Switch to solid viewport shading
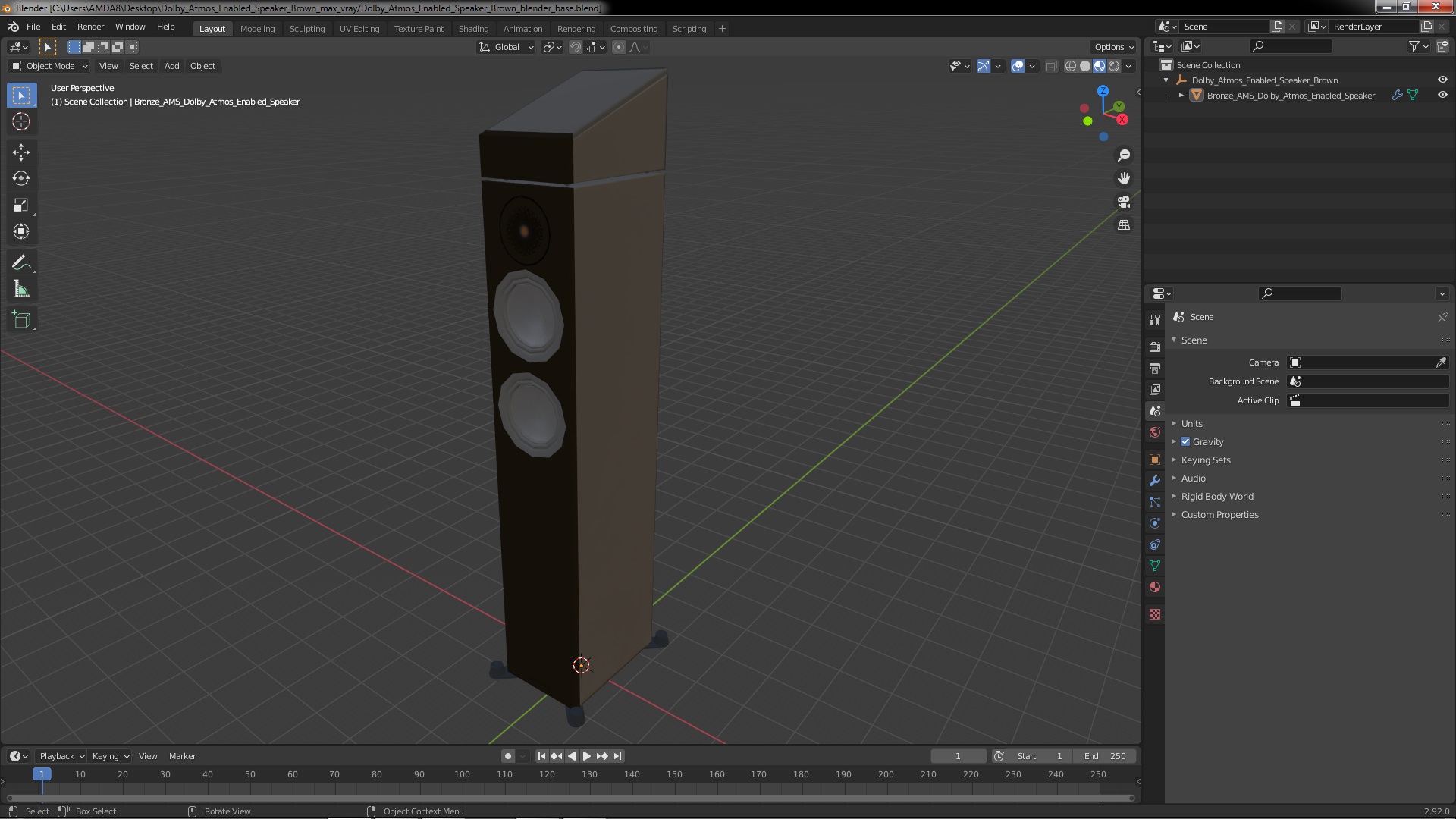1456x819 pixels. tap(1085, 66)
